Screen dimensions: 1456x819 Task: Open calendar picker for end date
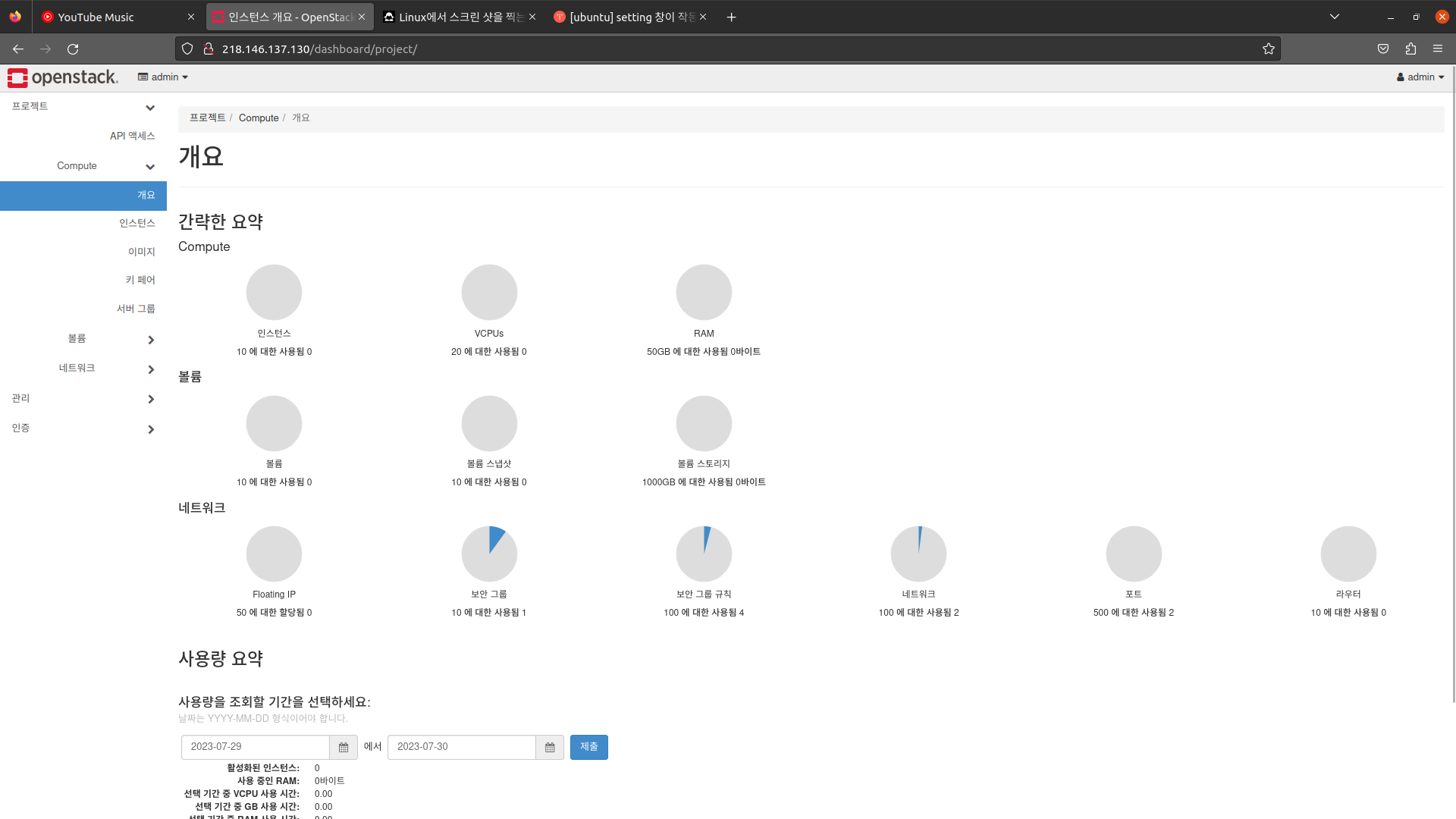coord(550,747)
